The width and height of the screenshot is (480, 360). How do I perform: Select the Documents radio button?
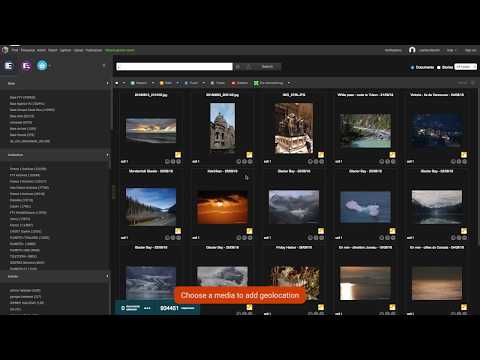pyautogui.click(x=412, y=67)
